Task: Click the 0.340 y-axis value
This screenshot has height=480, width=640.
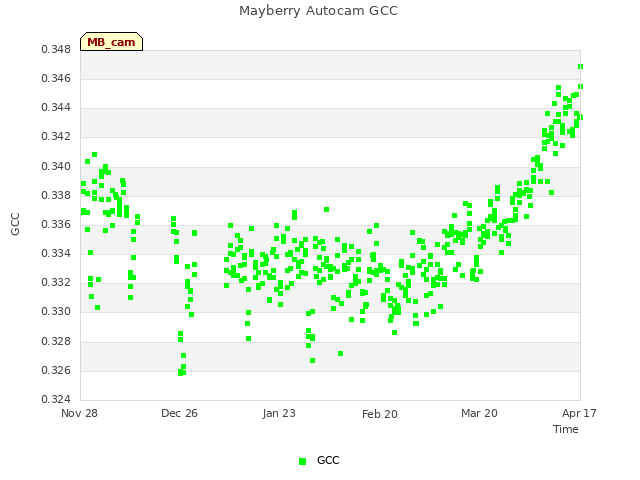Action: (56, 167)
